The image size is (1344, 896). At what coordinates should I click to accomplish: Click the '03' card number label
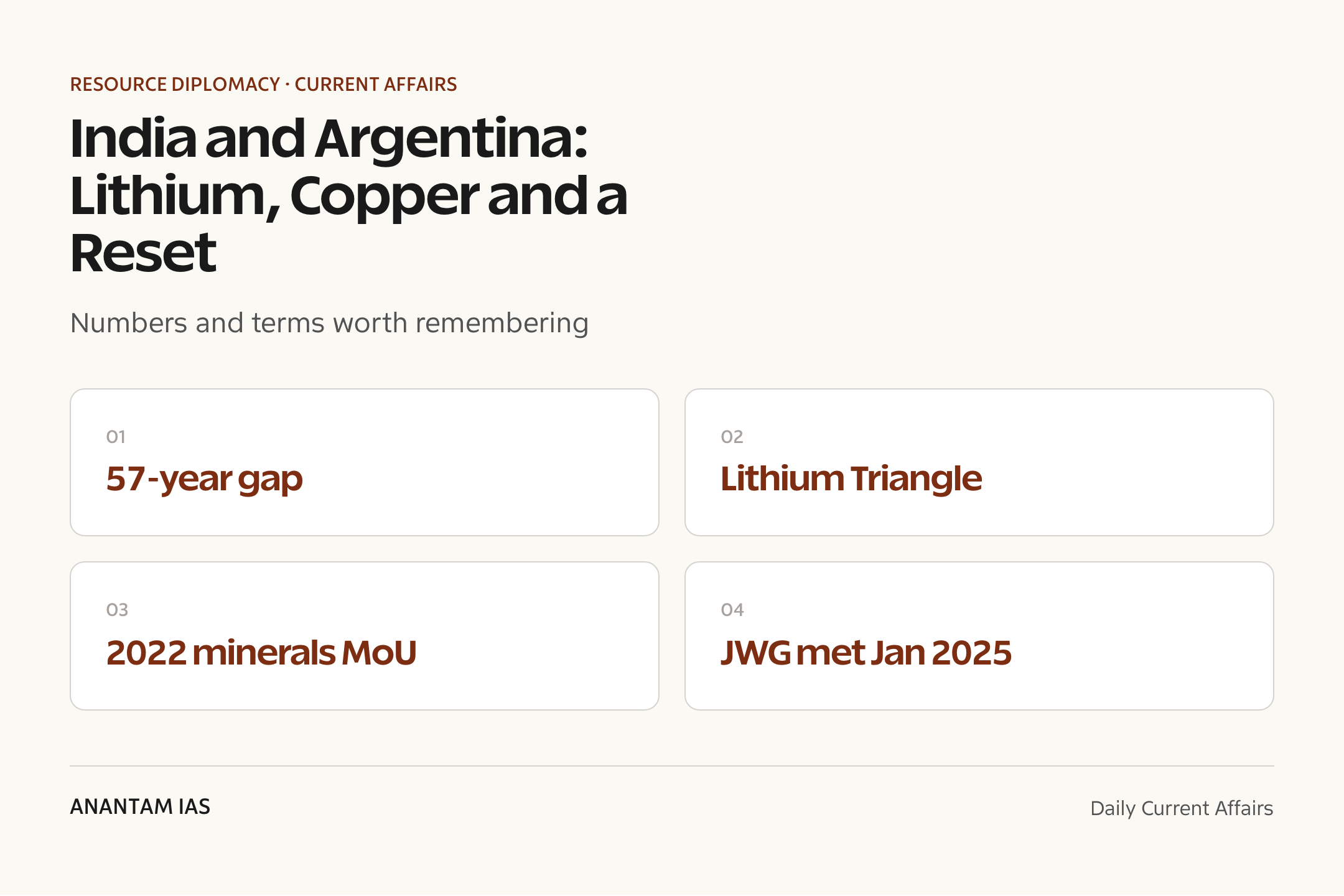click(117, 610)
